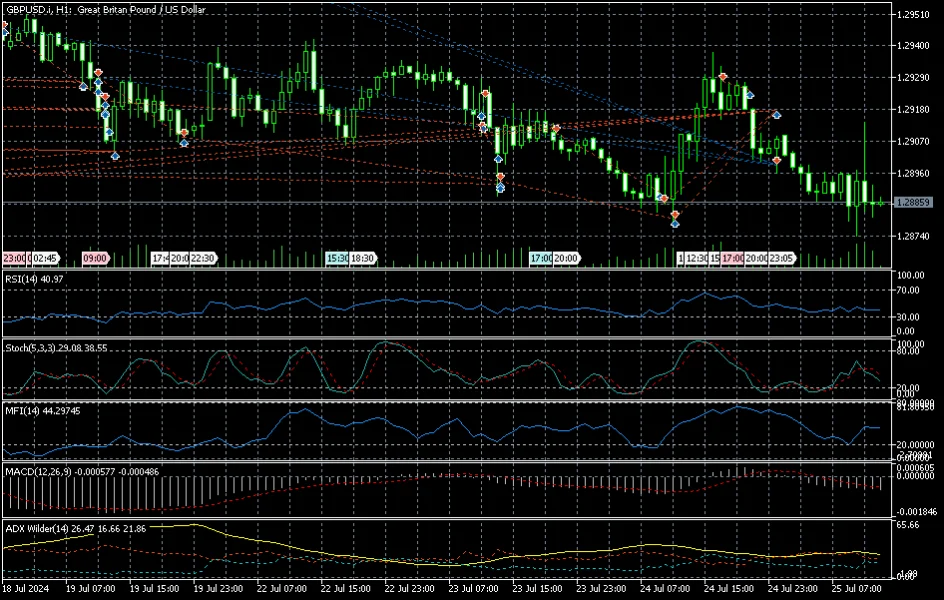Click the cyan 15:30 event marker

[x=337, y=258]
